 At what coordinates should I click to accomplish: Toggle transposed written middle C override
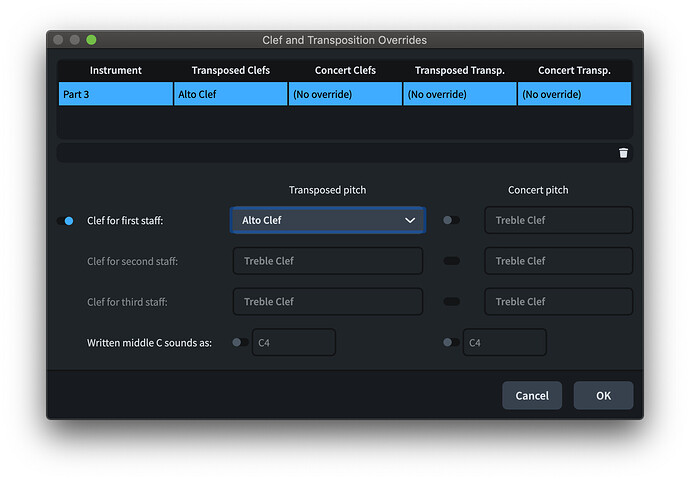coord(240,342)
